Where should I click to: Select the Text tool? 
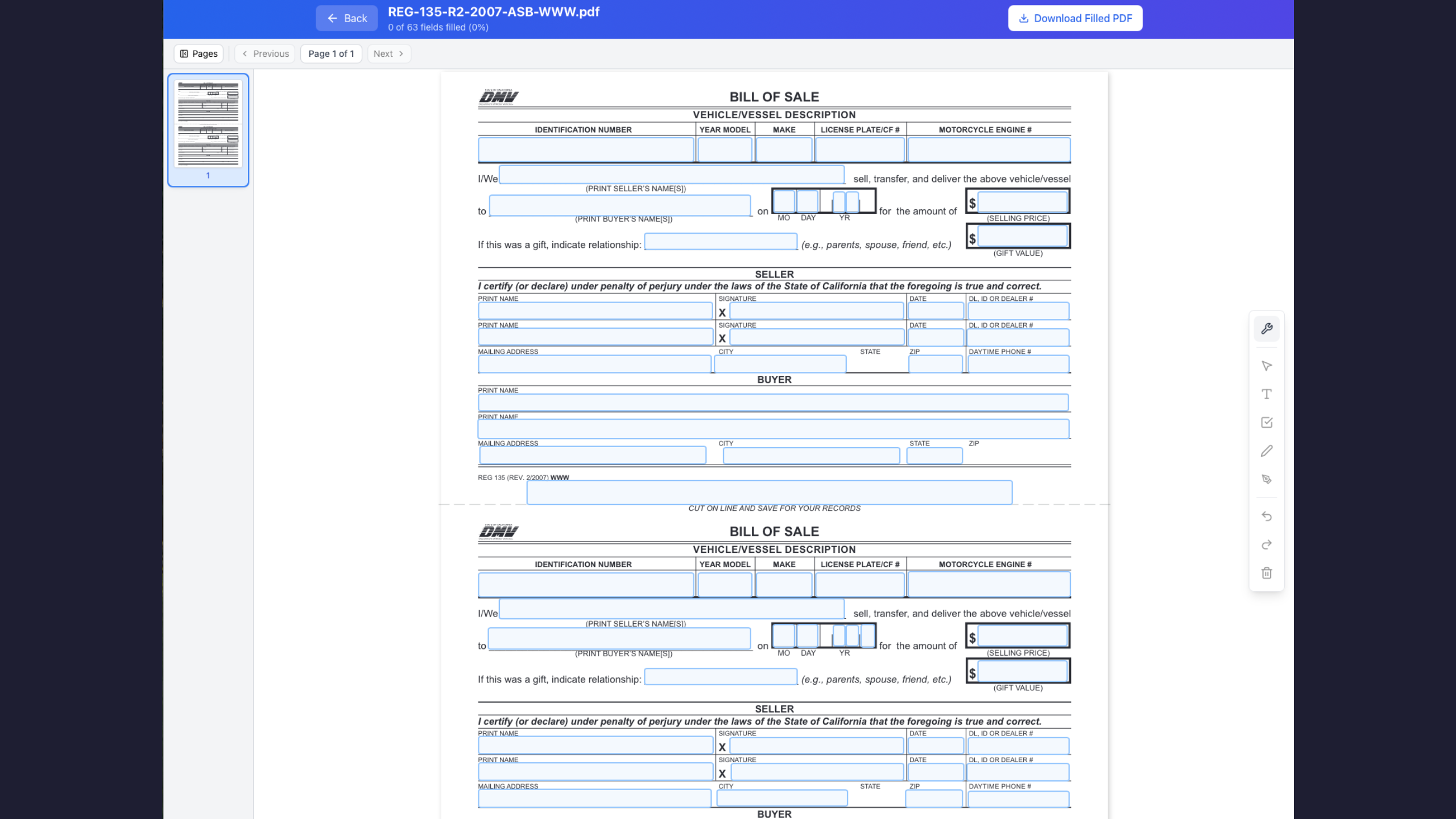(x=1266, y=394)
